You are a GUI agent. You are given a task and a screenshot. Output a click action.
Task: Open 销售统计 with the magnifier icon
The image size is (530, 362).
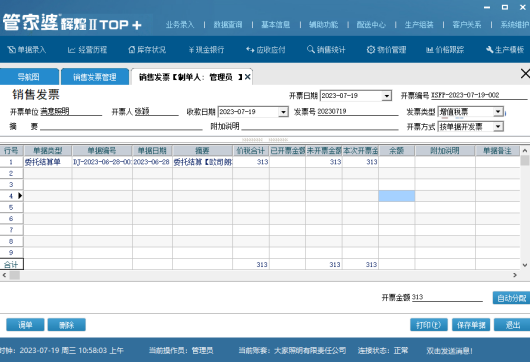pos(326,50)
